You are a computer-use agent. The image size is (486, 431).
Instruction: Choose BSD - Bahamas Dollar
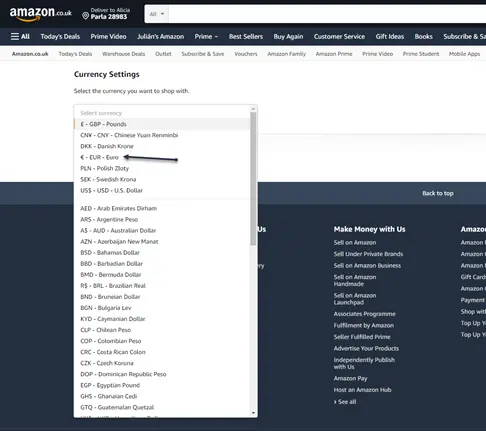162,252
